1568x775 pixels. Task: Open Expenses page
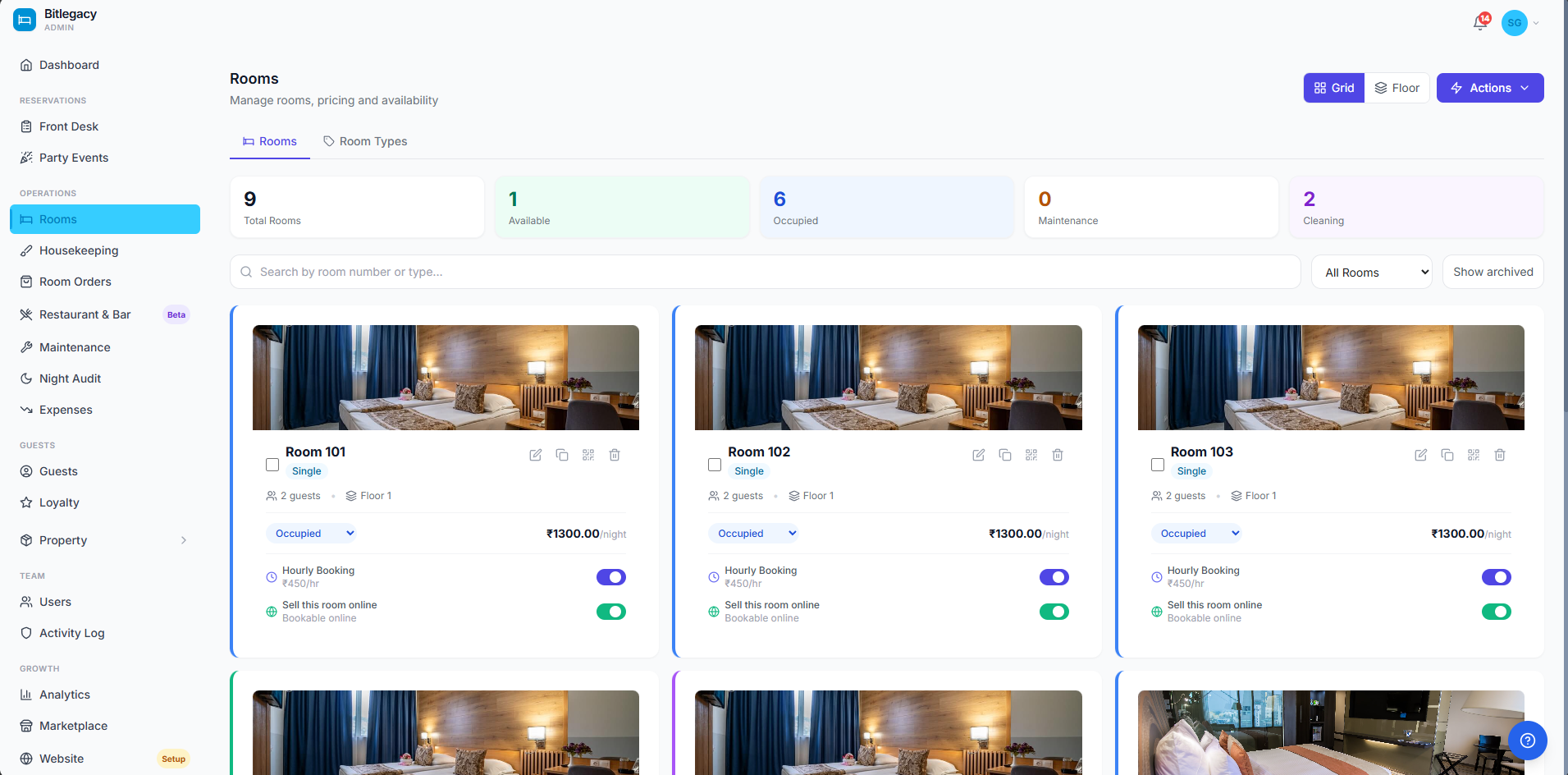pos(105,410)
